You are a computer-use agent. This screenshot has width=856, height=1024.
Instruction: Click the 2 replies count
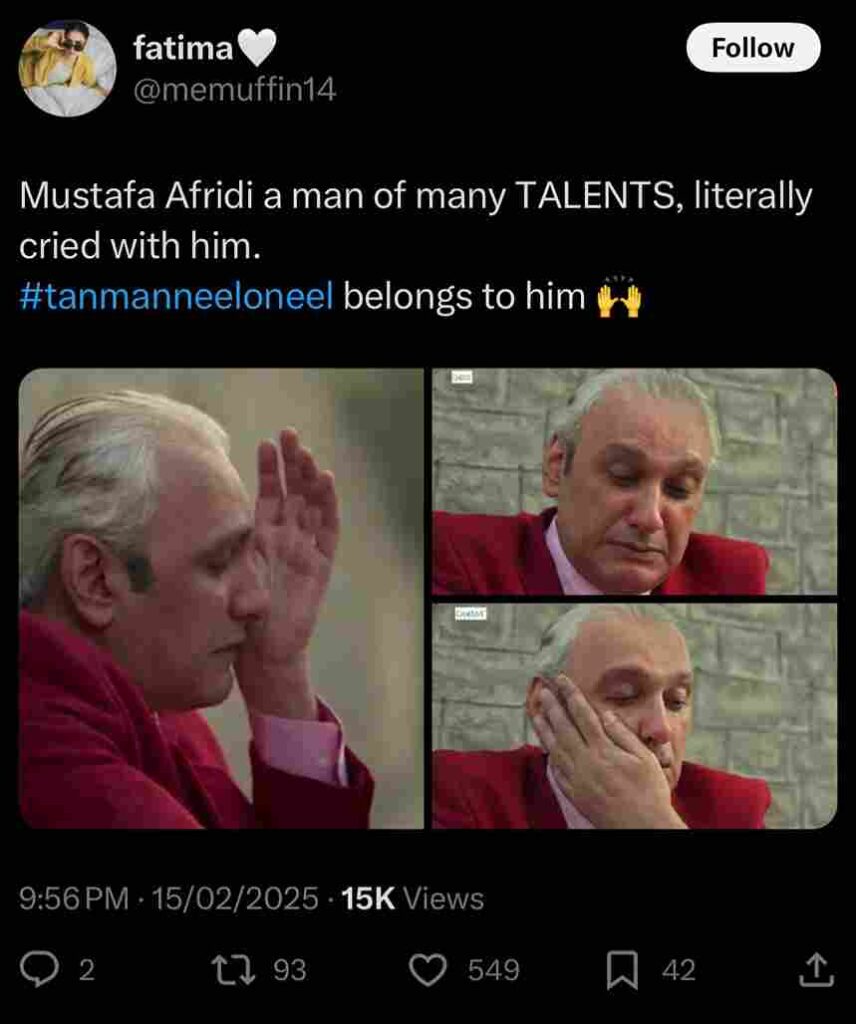coord(87,970)
